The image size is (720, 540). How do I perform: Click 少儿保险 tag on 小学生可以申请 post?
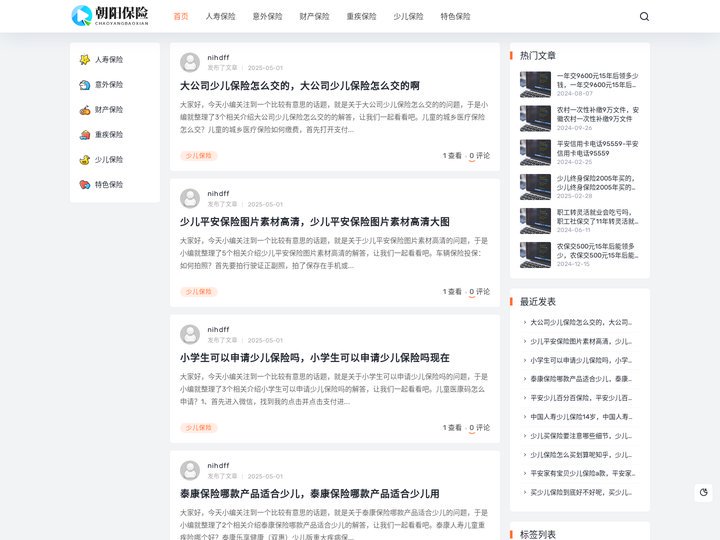point(198,428)
